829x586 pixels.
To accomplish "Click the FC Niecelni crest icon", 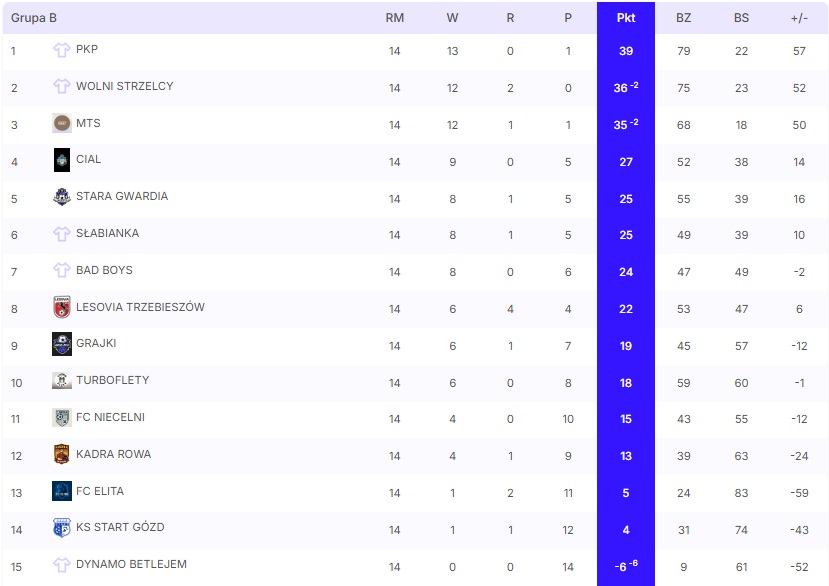I will 62,418.
